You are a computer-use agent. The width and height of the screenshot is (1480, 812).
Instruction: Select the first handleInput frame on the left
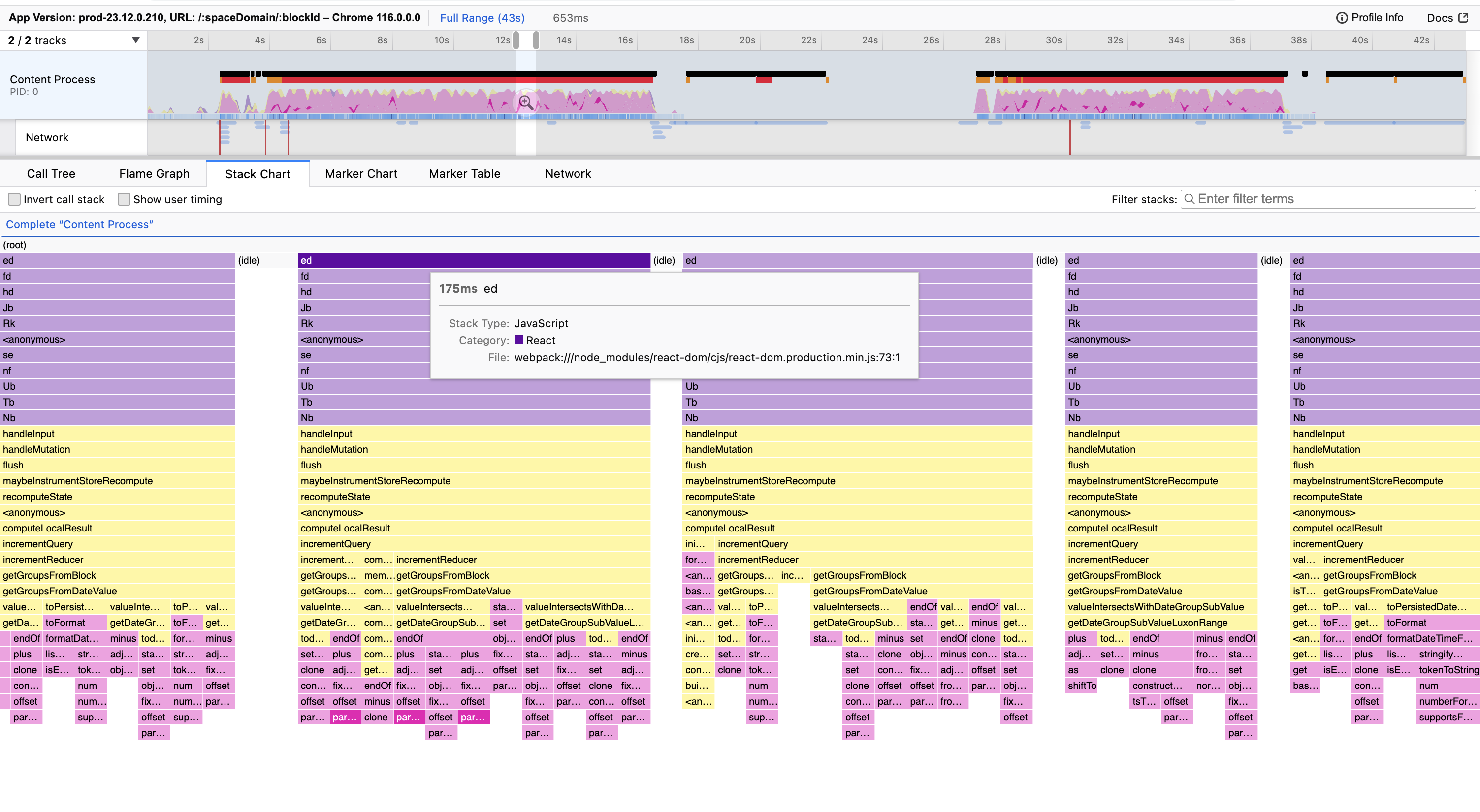(x=118, y=434)
